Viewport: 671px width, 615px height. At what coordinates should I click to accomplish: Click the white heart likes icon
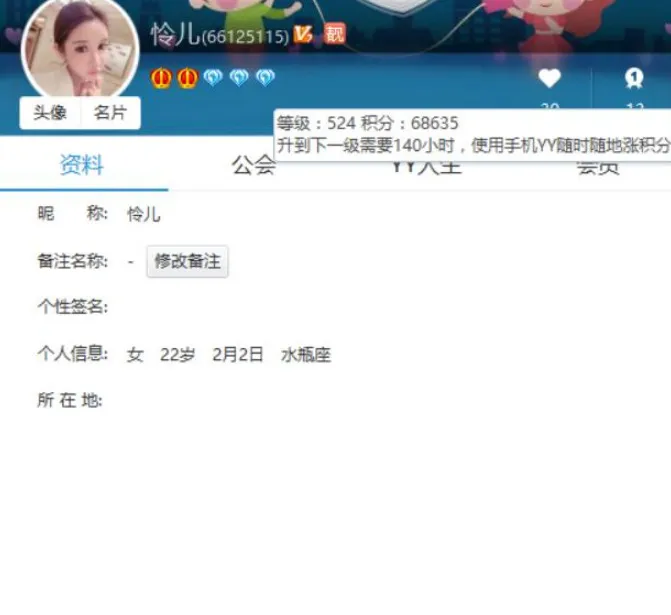click(x=549, y=78)
